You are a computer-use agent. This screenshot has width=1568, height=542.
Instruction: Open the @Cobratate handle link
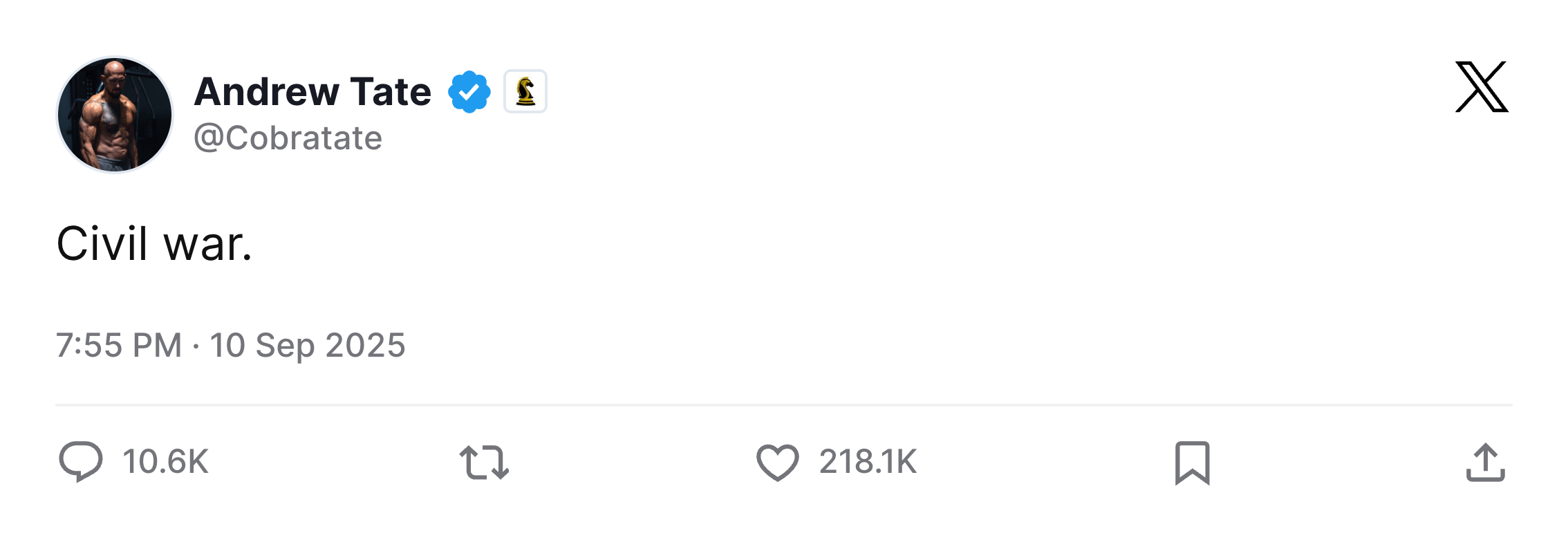coord(288,138)
